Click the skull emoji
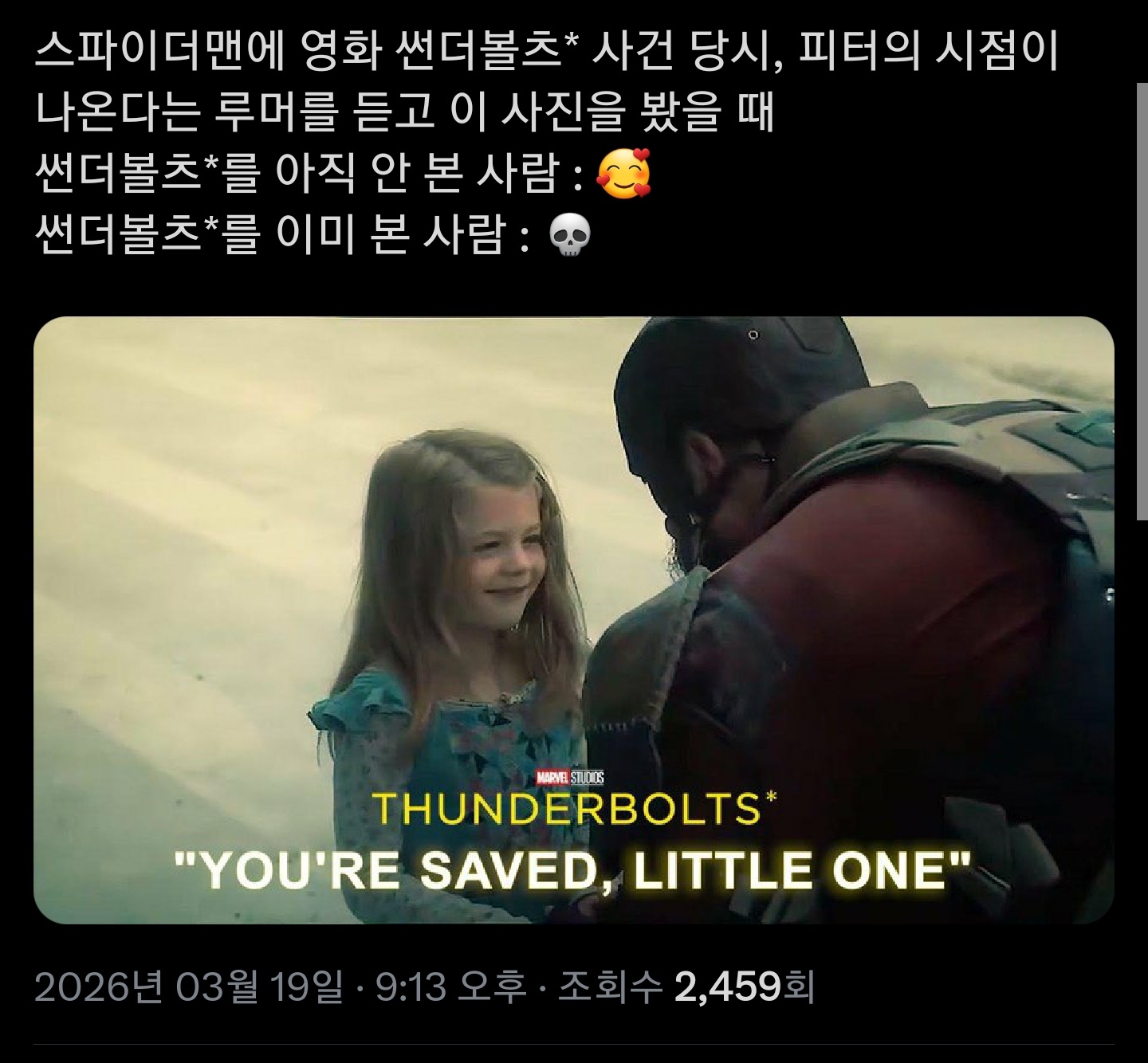Viewport: 1148px width, 1063px height. (570, 236)
